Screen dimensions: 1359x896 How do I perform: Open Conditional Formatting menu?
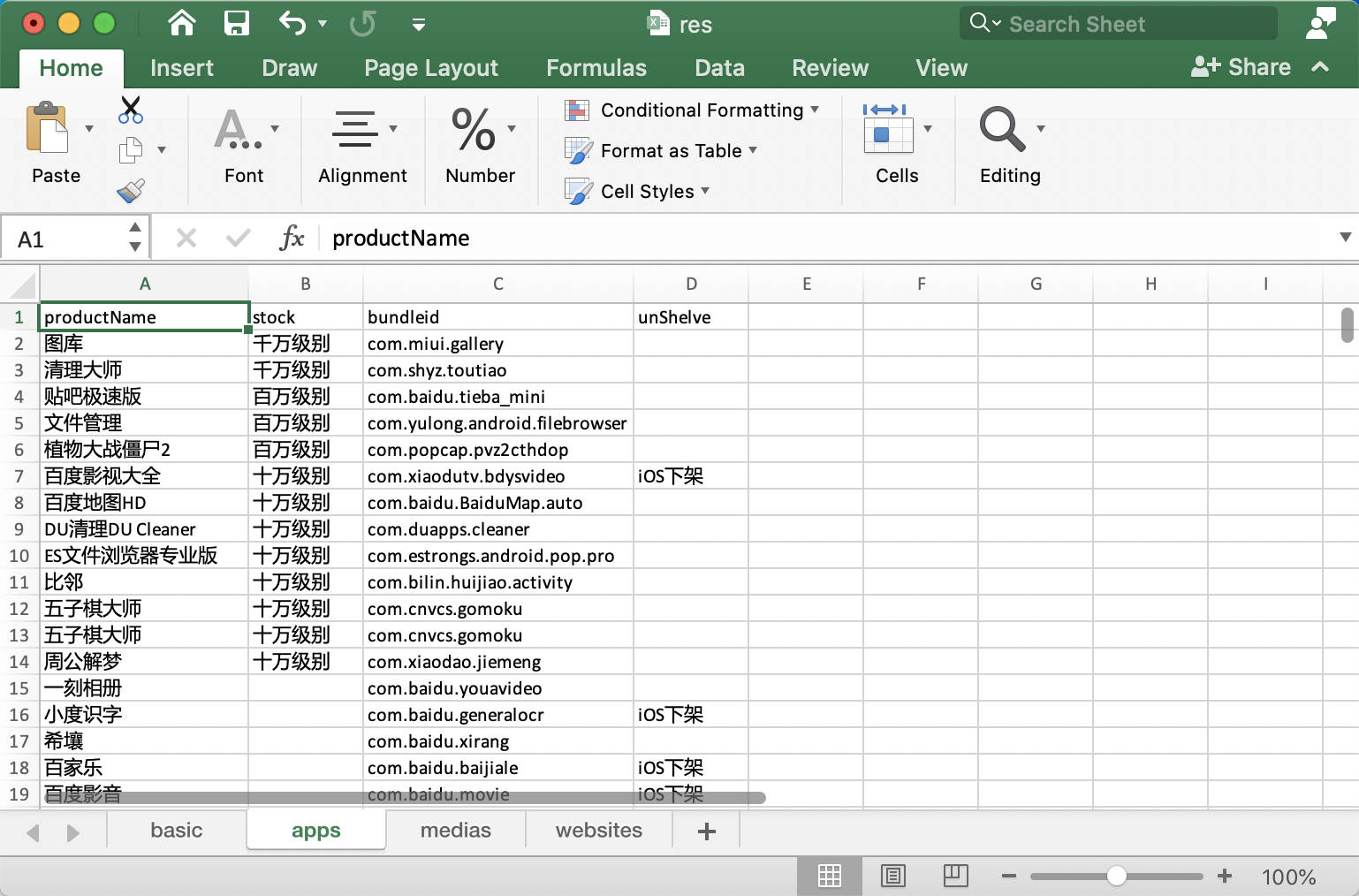coord(692,110)
